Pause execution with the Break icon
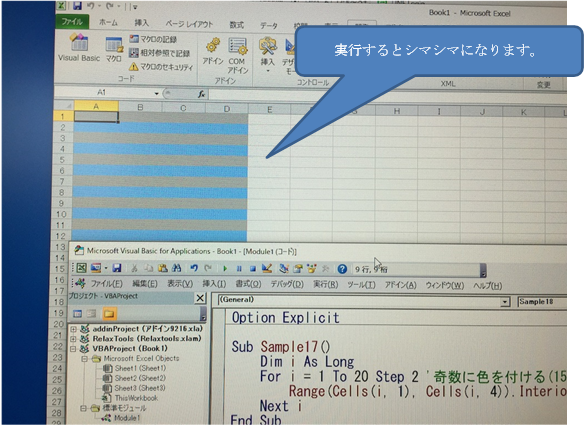The height and width of the screenshot is (425, 584). click(239, 268)
